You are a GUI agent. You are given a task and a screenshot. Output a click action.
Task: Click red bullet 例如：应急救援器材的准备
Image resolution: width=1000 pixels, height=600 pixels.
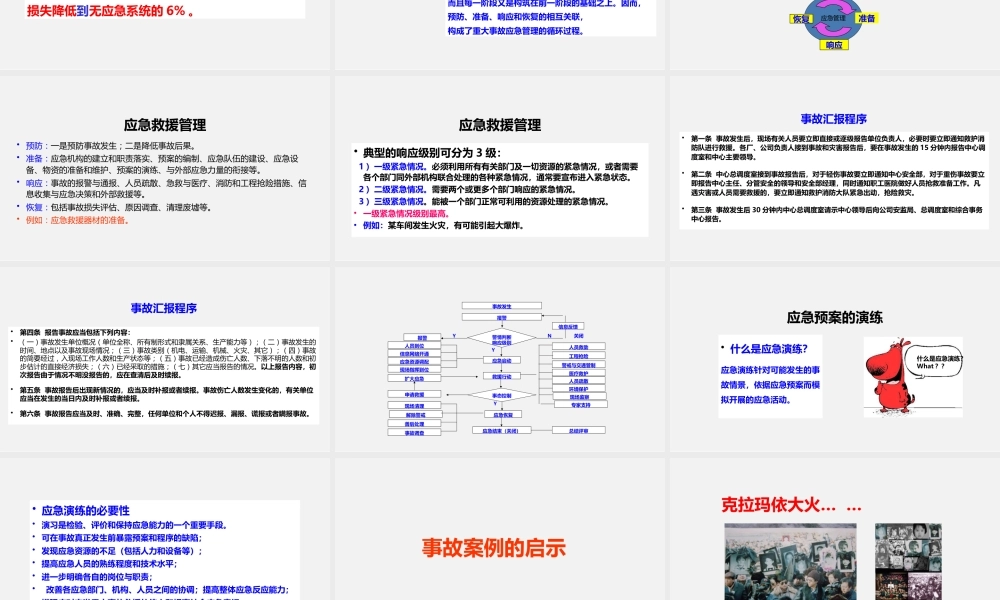(78, 220)
